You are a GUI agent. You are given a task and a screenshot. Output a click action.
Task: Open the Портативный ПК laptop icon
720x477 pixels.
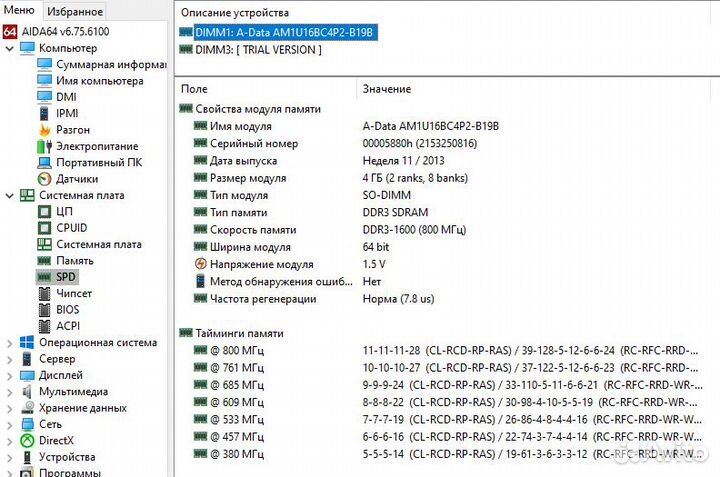44,163
